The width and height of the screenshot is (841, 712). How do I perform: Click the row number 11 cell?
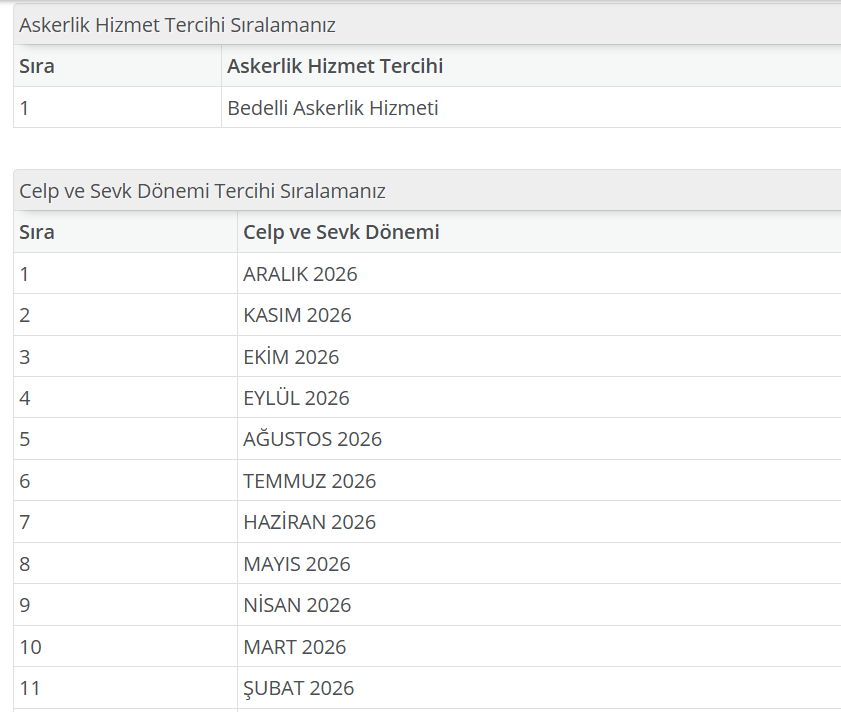30,688
